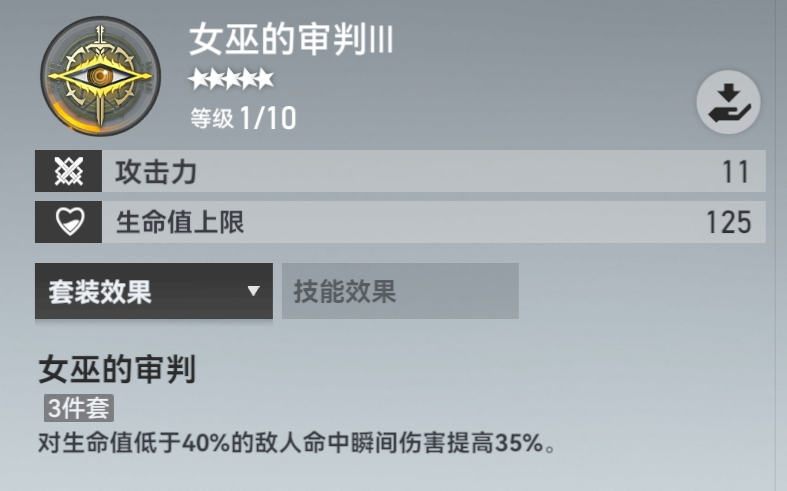The width and height of the screenshot is (787, 491).
Task: Click the heart HP icon
Action: (x=68, y=222)
